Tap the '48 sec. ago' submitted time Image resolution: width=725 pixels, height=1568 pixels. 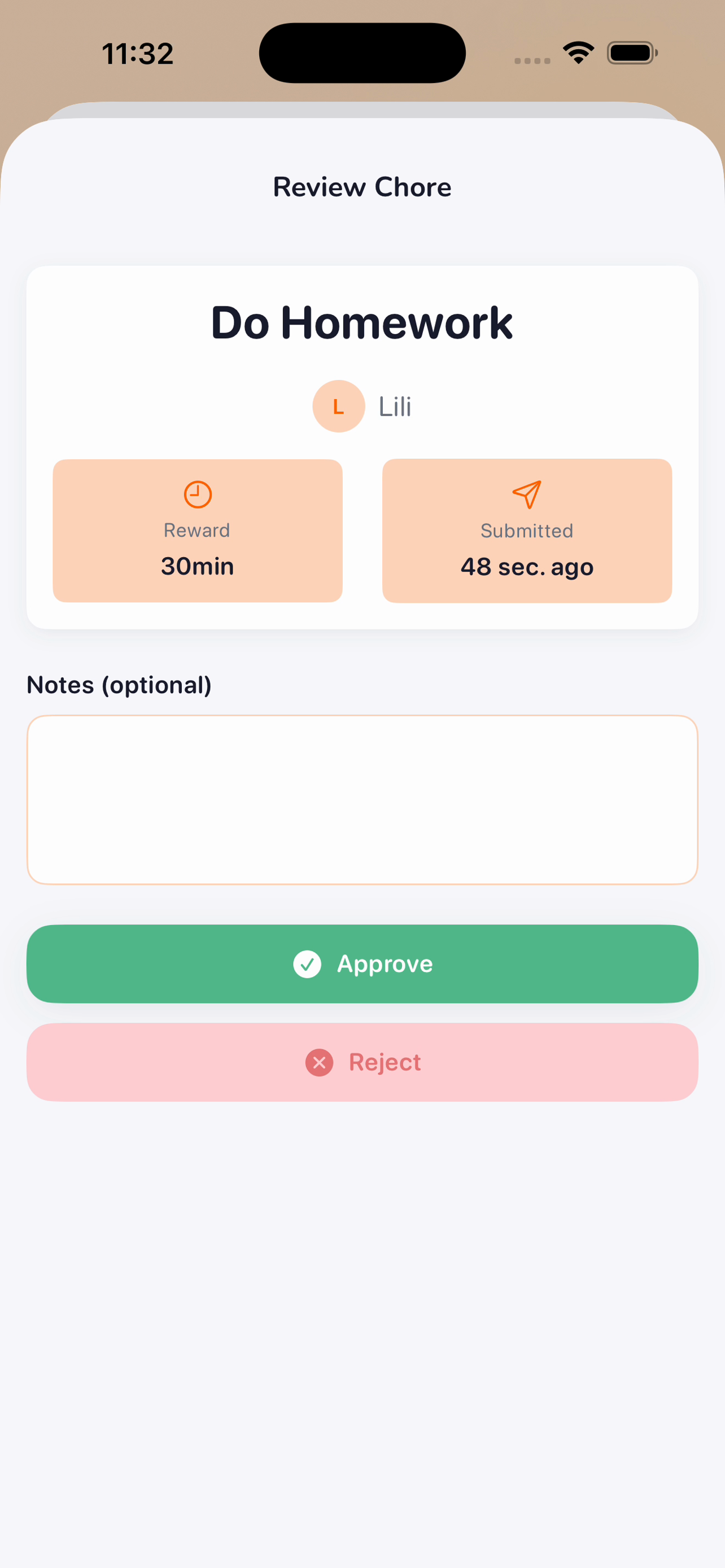point(527,567)
